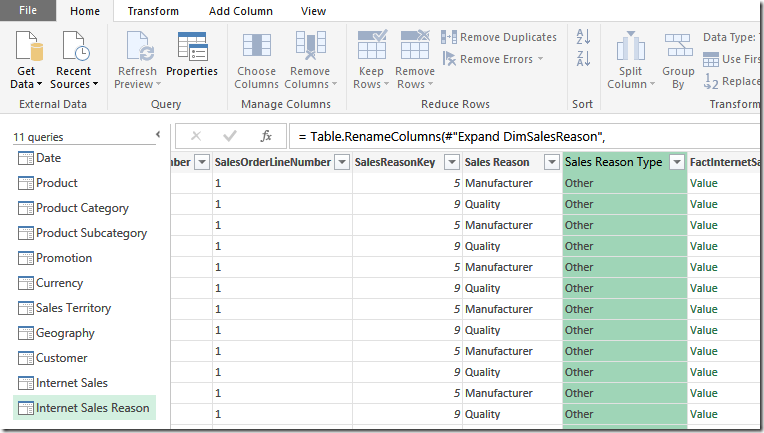
Task: Open filter dropdown of cut-off 'ber' column
Action: [202, 162]
